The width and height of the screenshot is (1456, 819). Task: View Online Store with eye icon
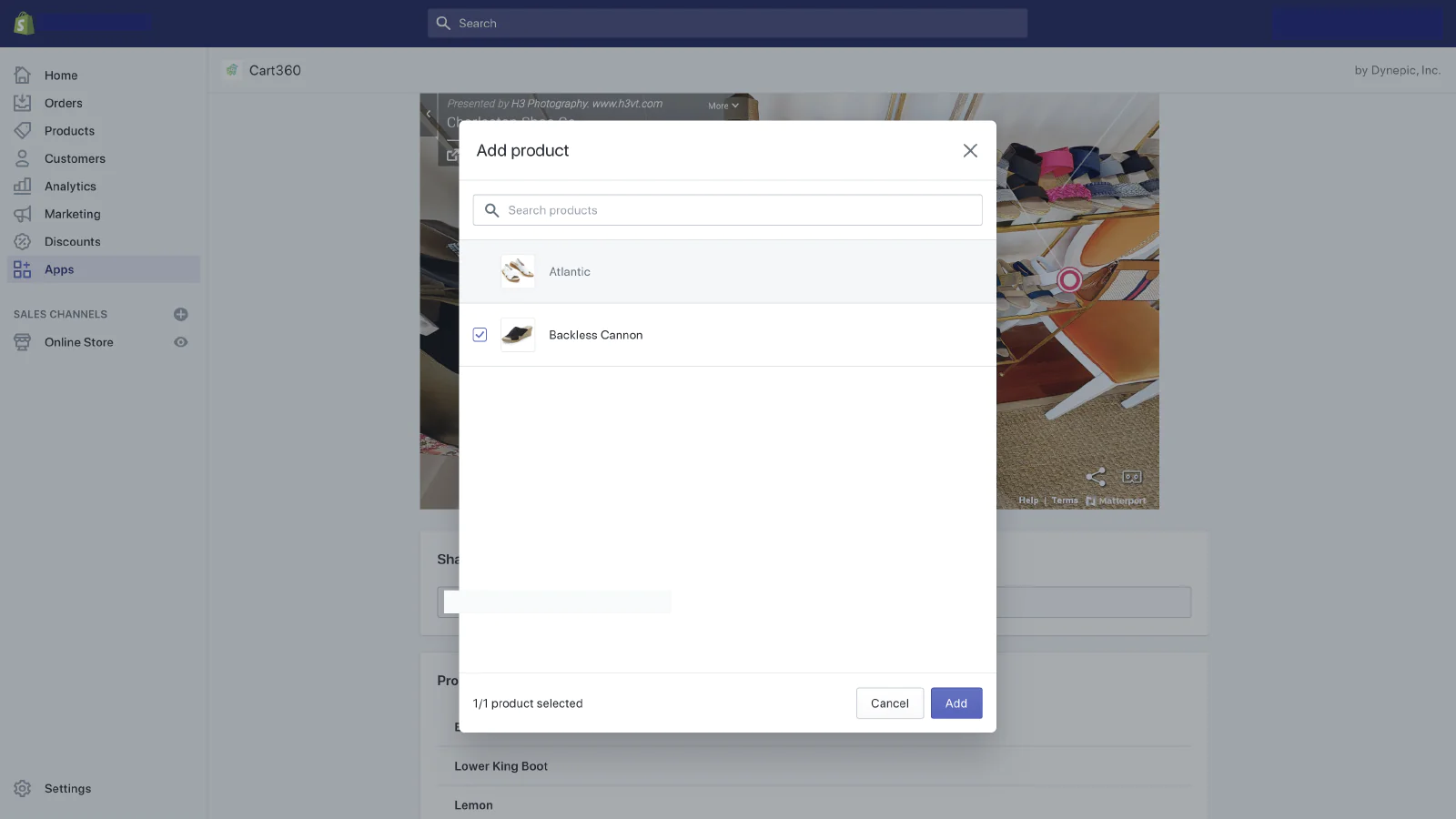[181, 342]
